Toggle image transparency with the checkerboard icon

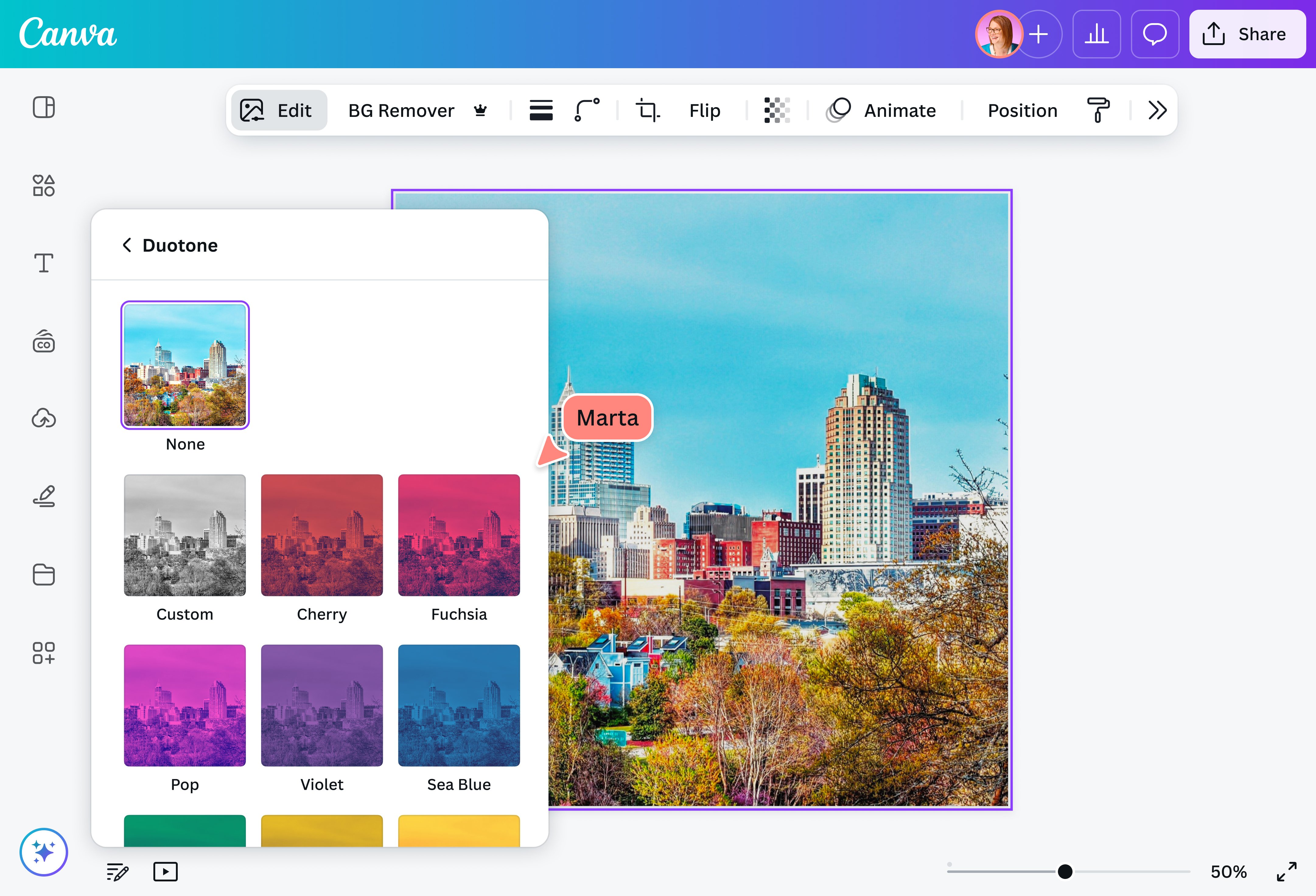[776, 110]
